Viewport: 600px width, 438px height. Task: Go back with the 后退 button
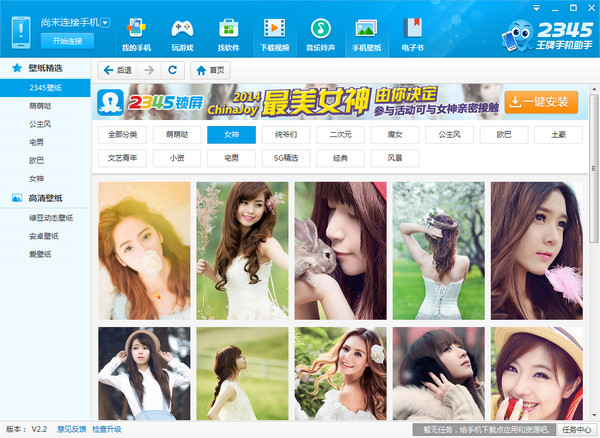[118, 70]
